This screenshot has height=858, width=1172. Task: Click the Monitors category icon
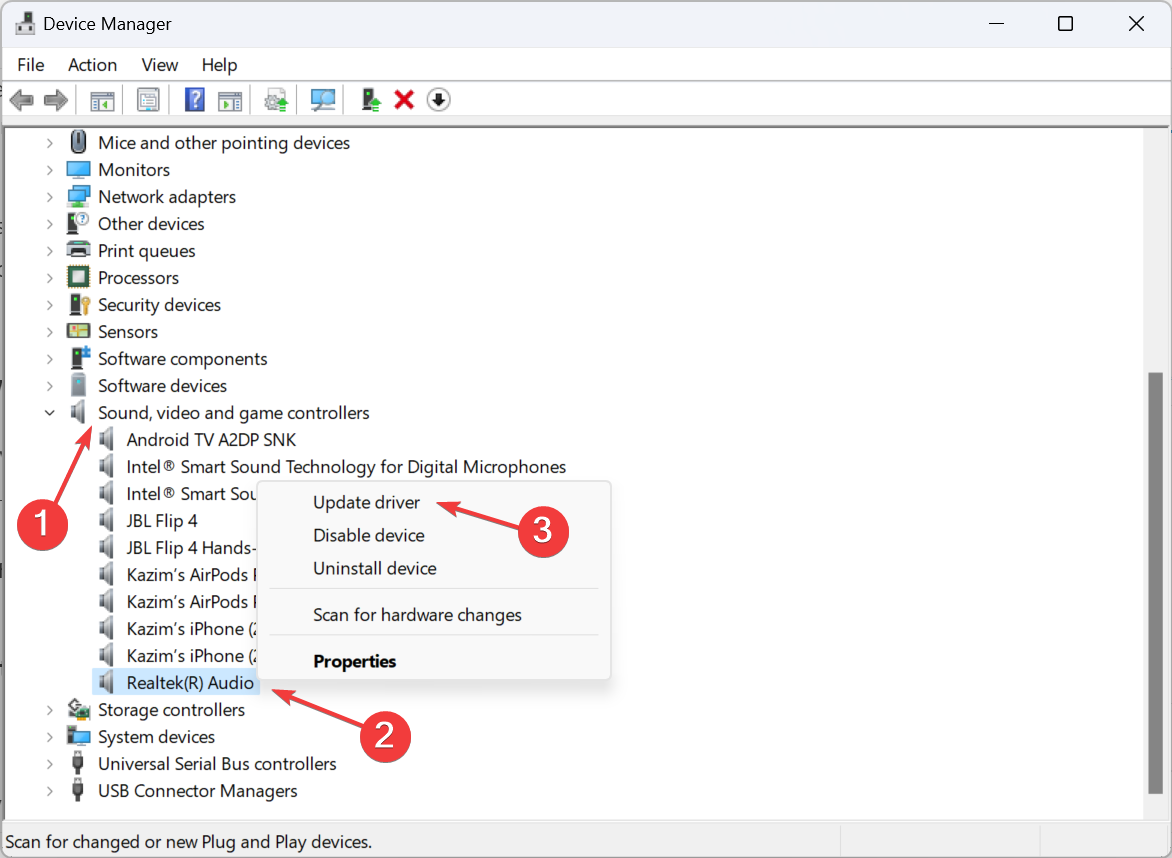pyautogui.click(x=78, y=170)
